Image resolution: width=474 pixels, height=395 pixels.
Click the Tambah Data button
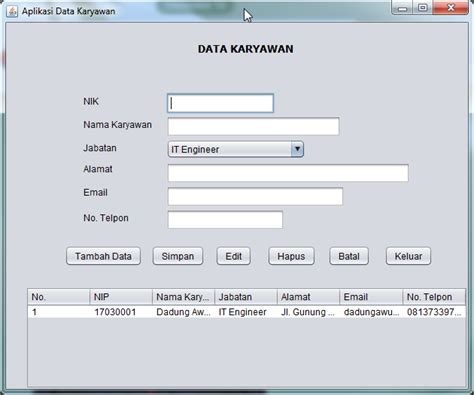pos(103,256)
